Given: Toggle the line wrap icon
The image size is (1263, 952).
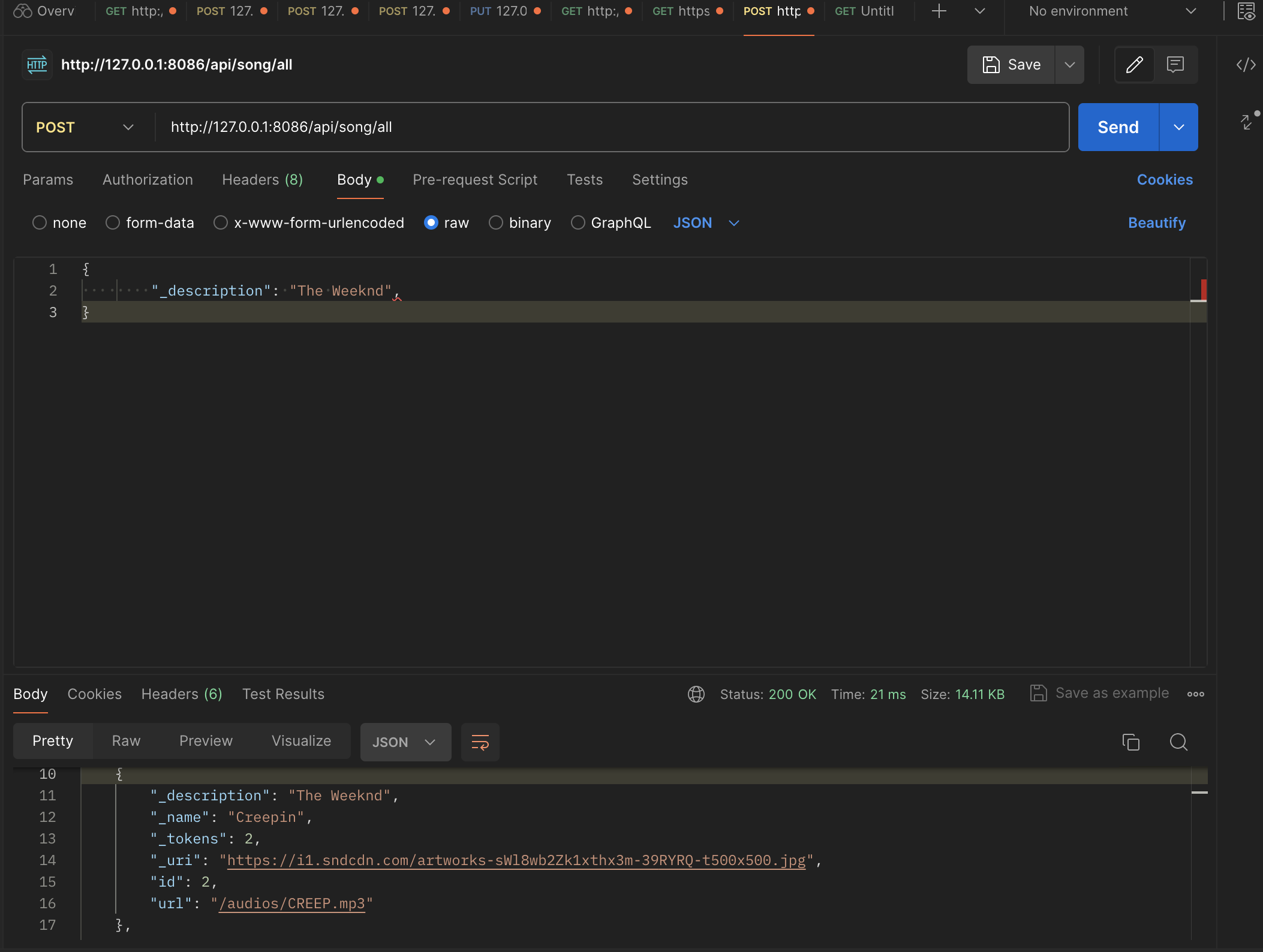Looking at the screenshot, I should [480, 742].
